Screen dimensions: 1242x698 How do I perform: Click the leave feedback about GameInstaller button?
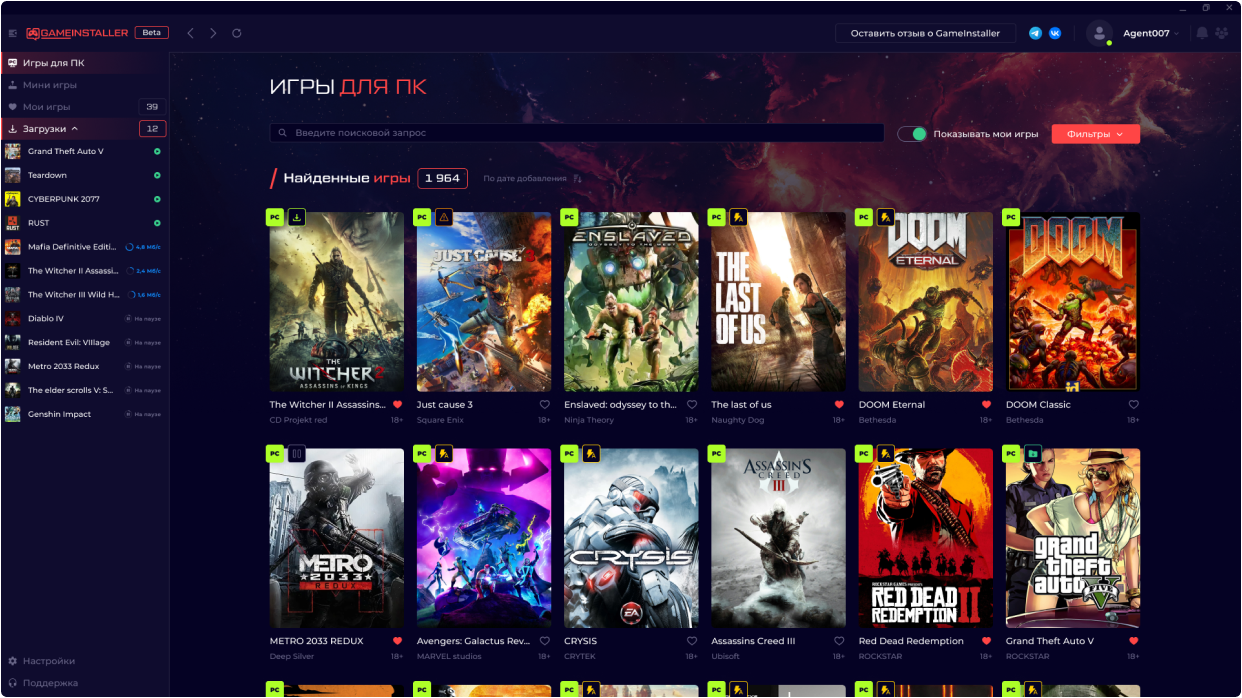tap(925, 33)
